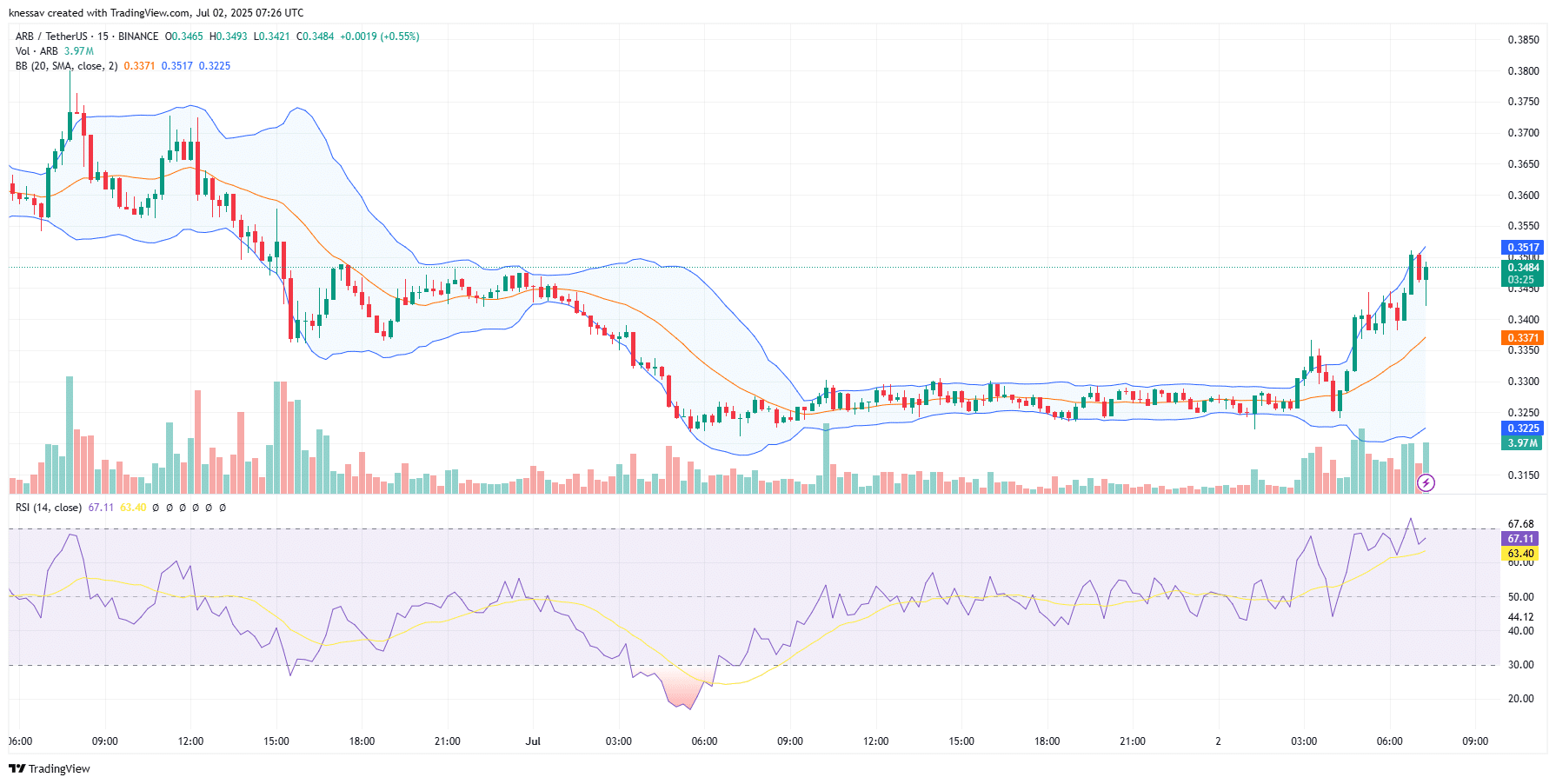
Task: Click the change value +0.0019 (+0.55%)
Action: click(x=380, y=37)
